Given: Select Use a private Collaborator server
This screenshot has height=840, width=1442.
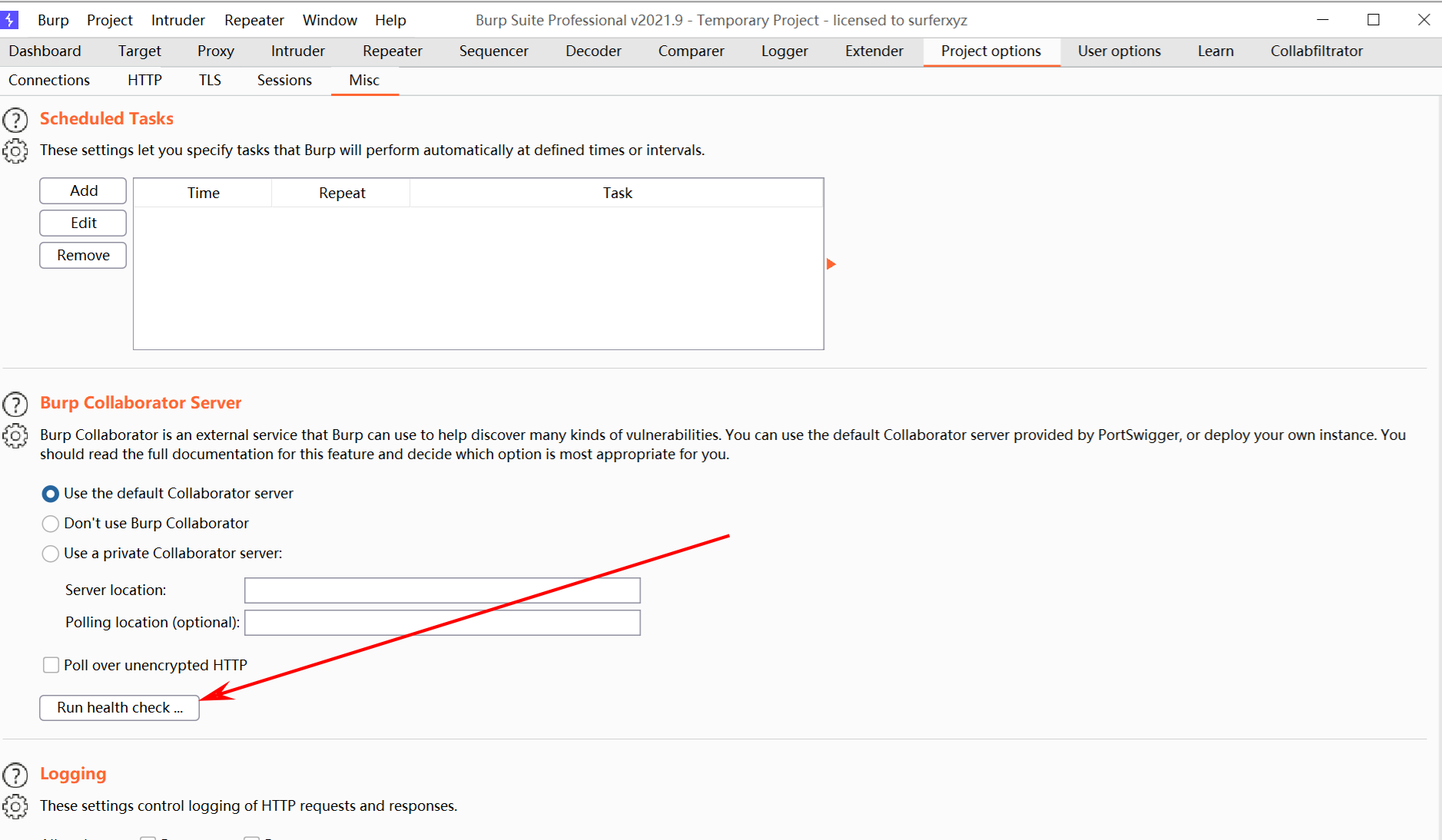Looking at the screenshot, I should [x=51, y=554].
